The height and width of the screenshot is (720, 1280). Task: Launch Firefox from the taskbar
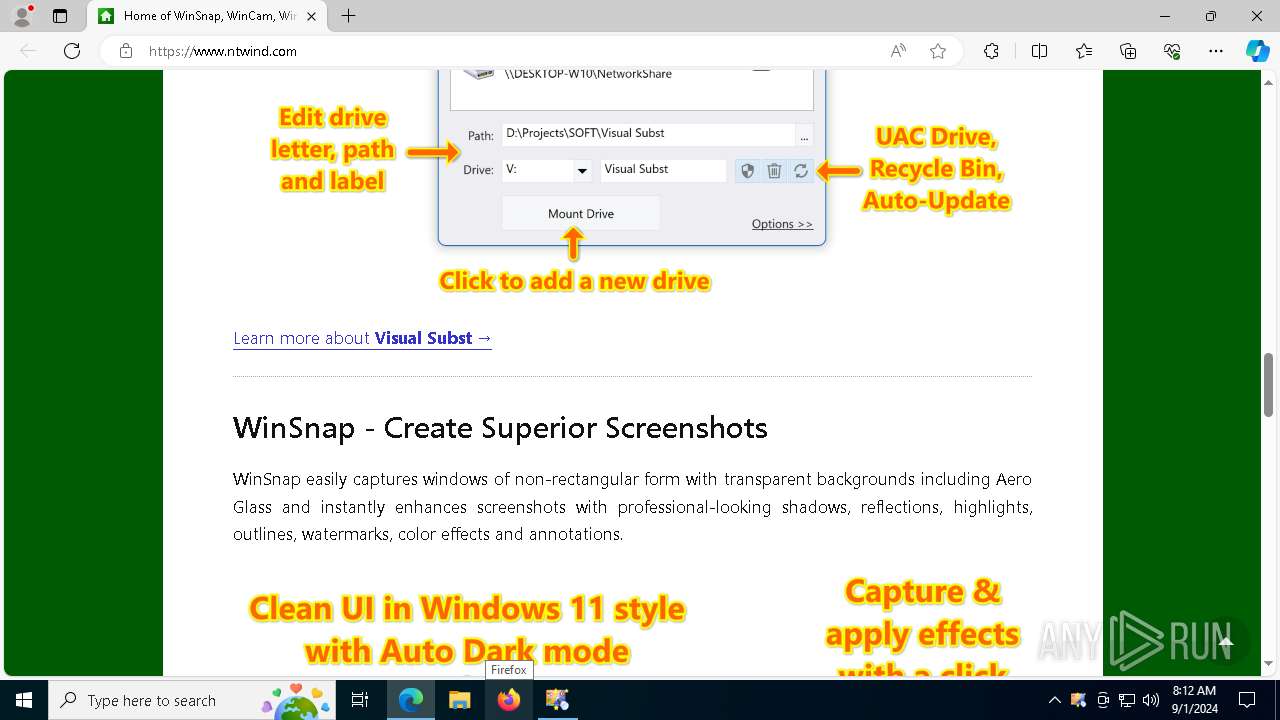(509, 700)
